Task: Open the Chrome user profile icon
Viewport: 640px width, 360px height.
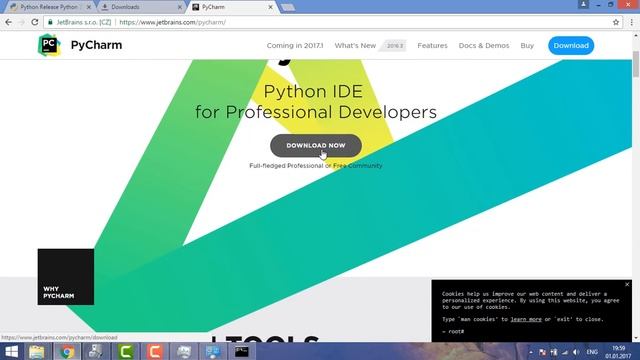Action: [x=583, y=4]
